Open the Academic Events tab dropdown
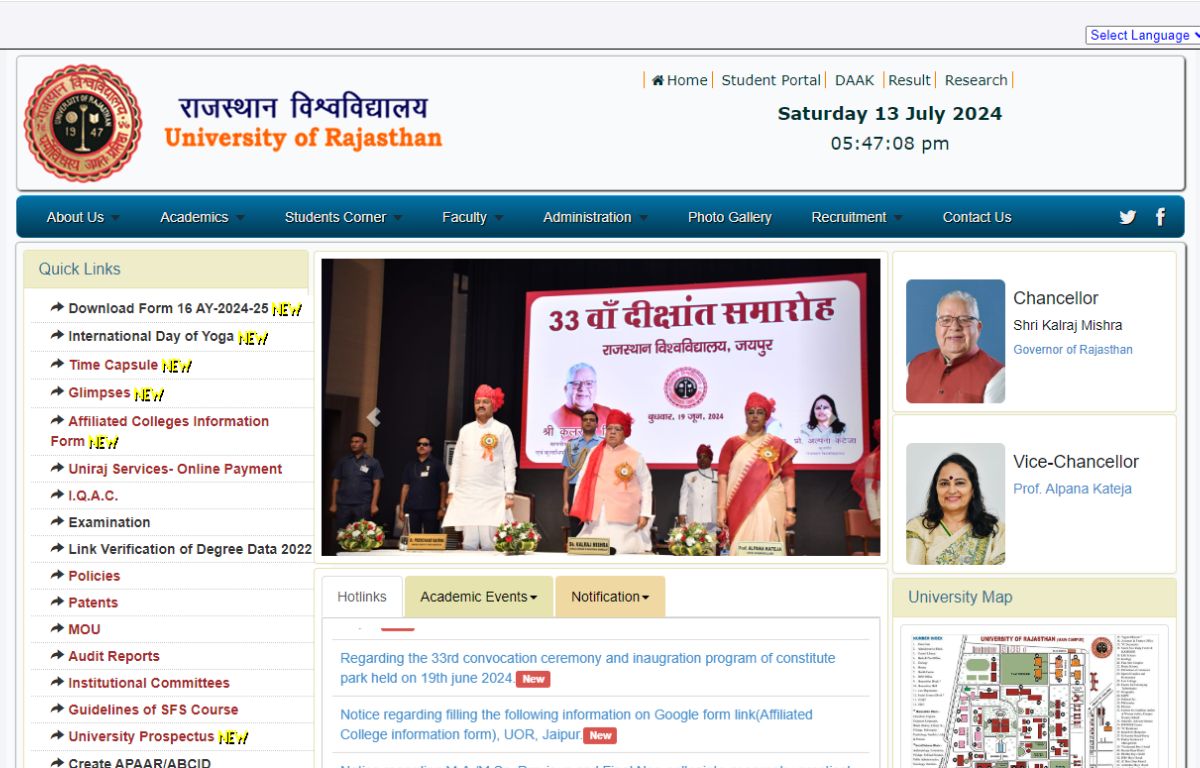This screenshot has height=768, width=1200. (478, 597)
